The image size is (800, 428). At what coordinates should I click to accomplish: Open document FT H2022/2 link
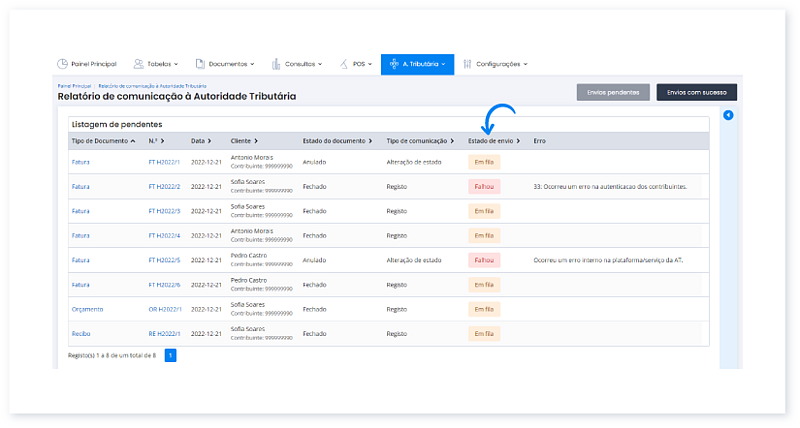click(x=163, y=186)
